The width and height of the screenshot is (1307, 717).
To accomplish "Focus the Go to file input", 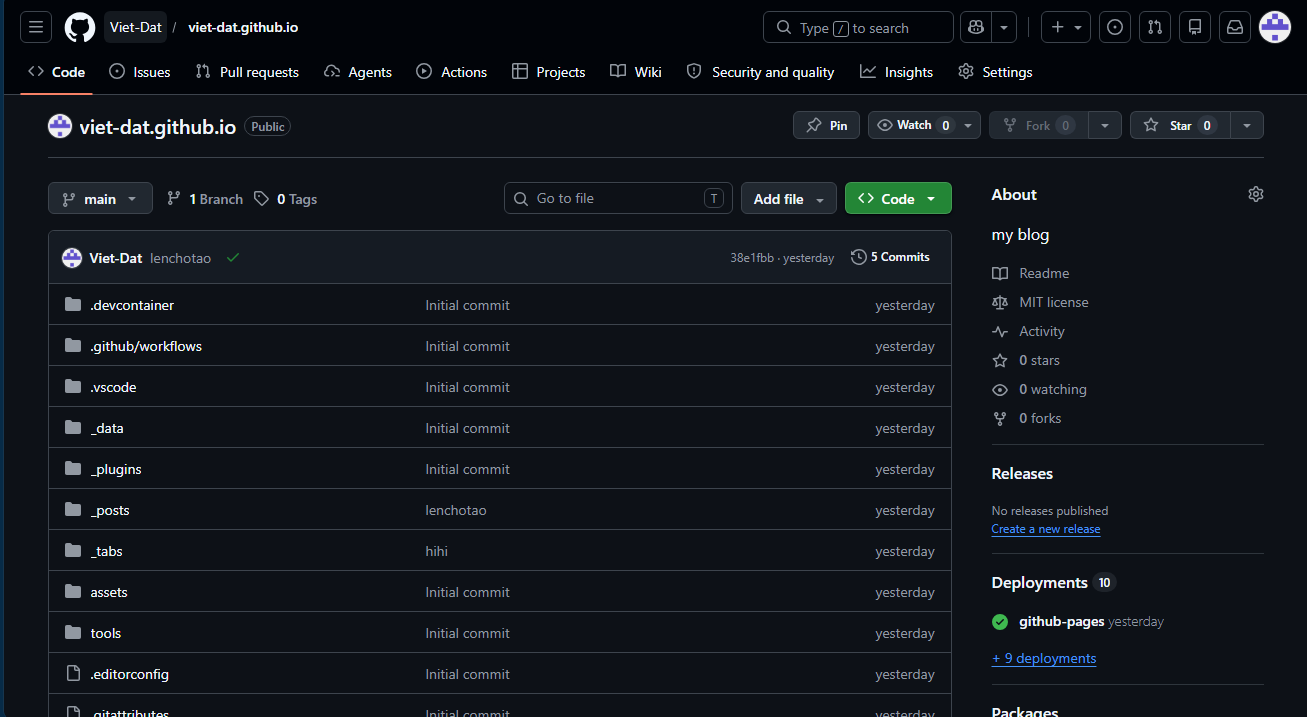I will [618, 198].
